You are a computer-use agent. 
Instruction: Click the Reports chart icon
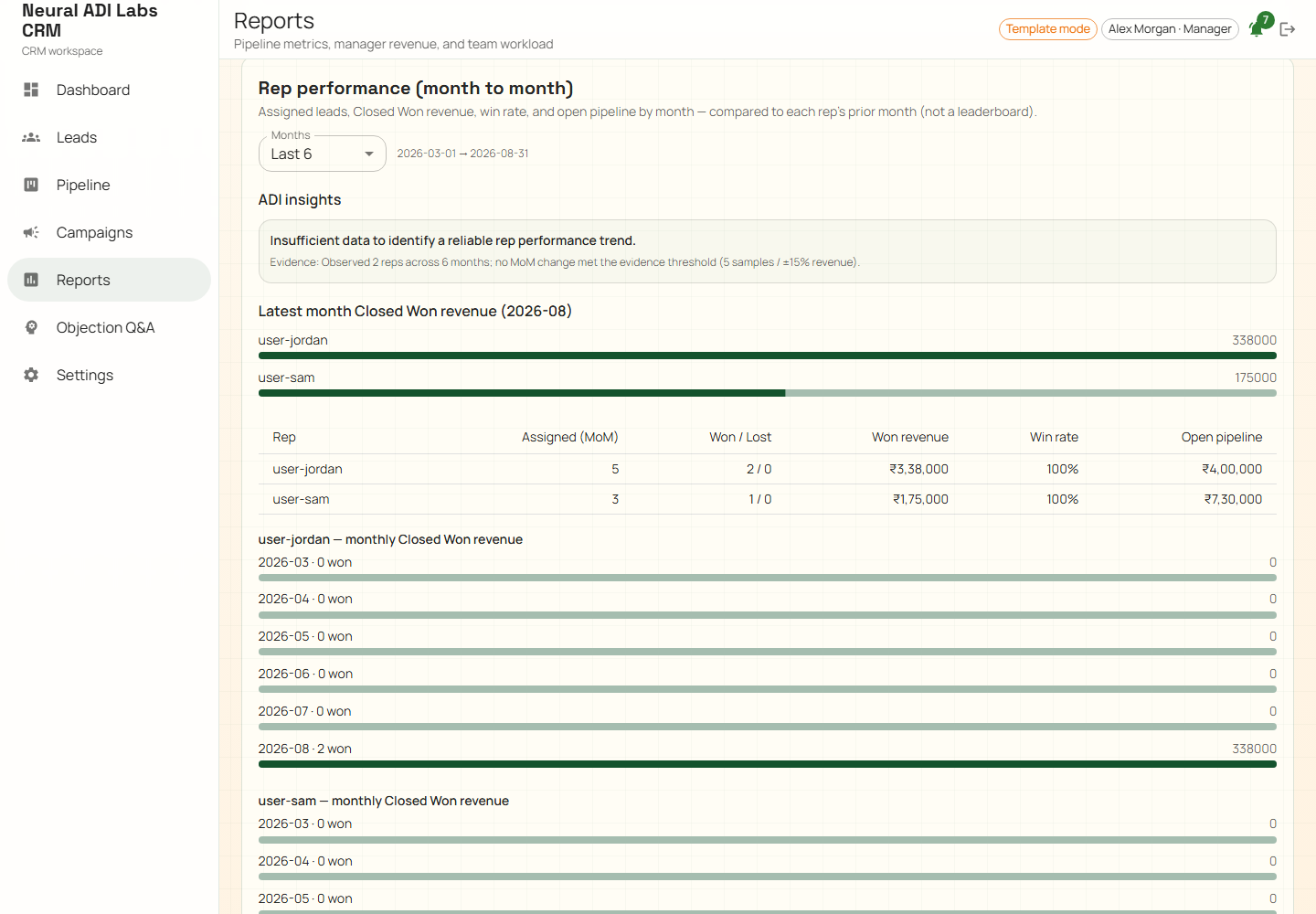coord(31,280)
